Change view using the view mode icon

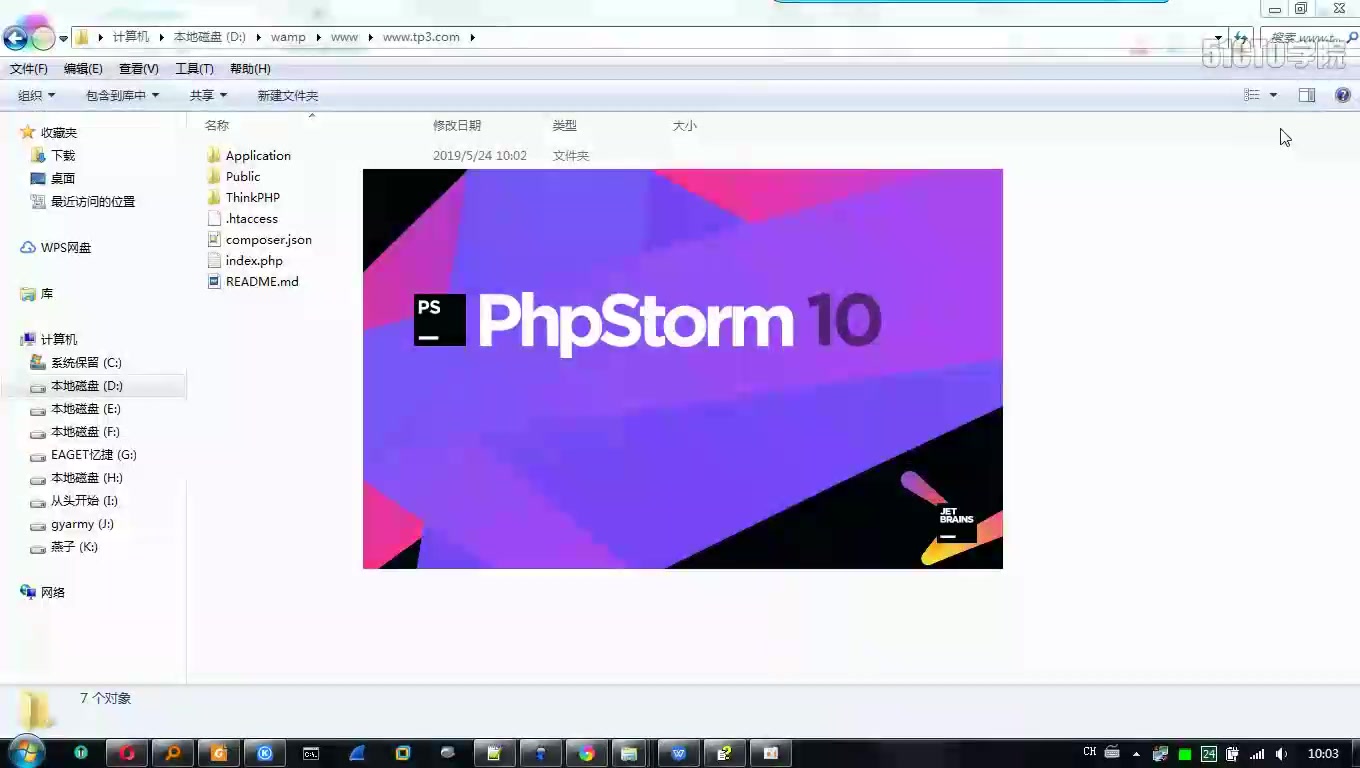point(1251,95)
